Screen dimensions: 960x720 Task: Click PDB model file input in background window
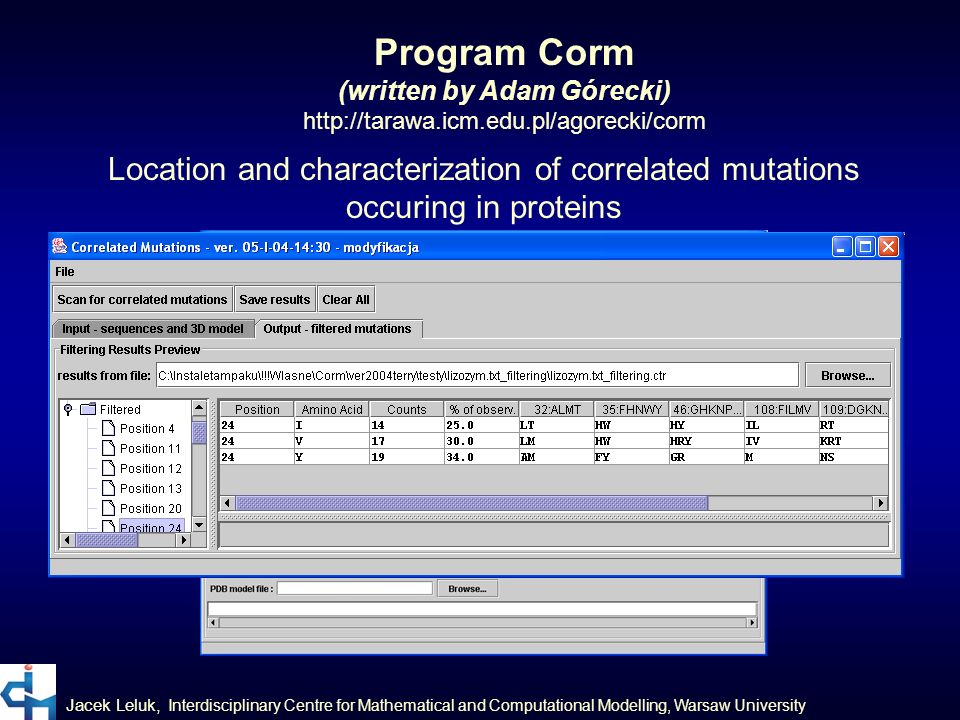355,588
